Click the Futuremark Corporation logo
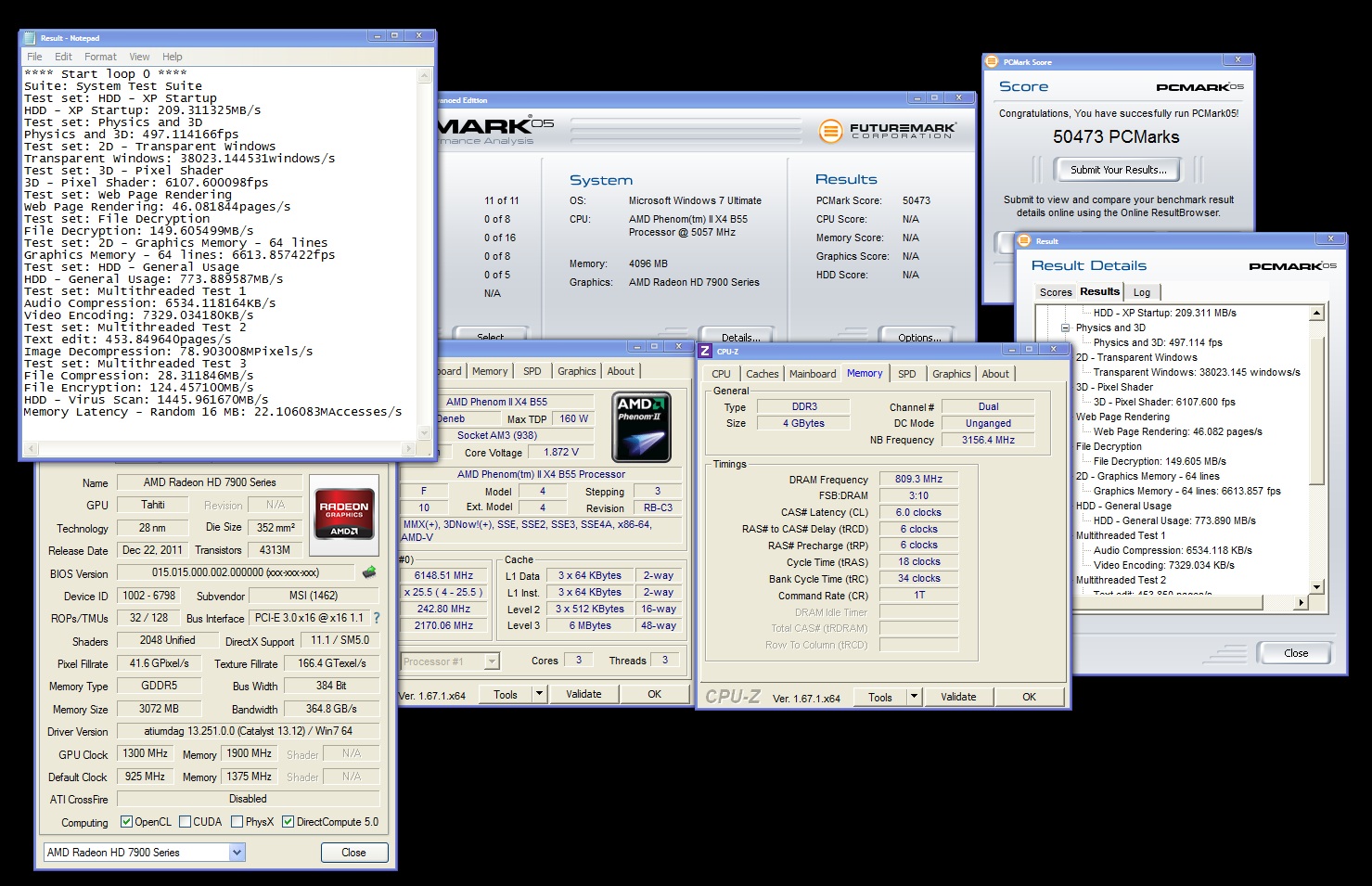1372x886 pixels. [x=888, y=131]
